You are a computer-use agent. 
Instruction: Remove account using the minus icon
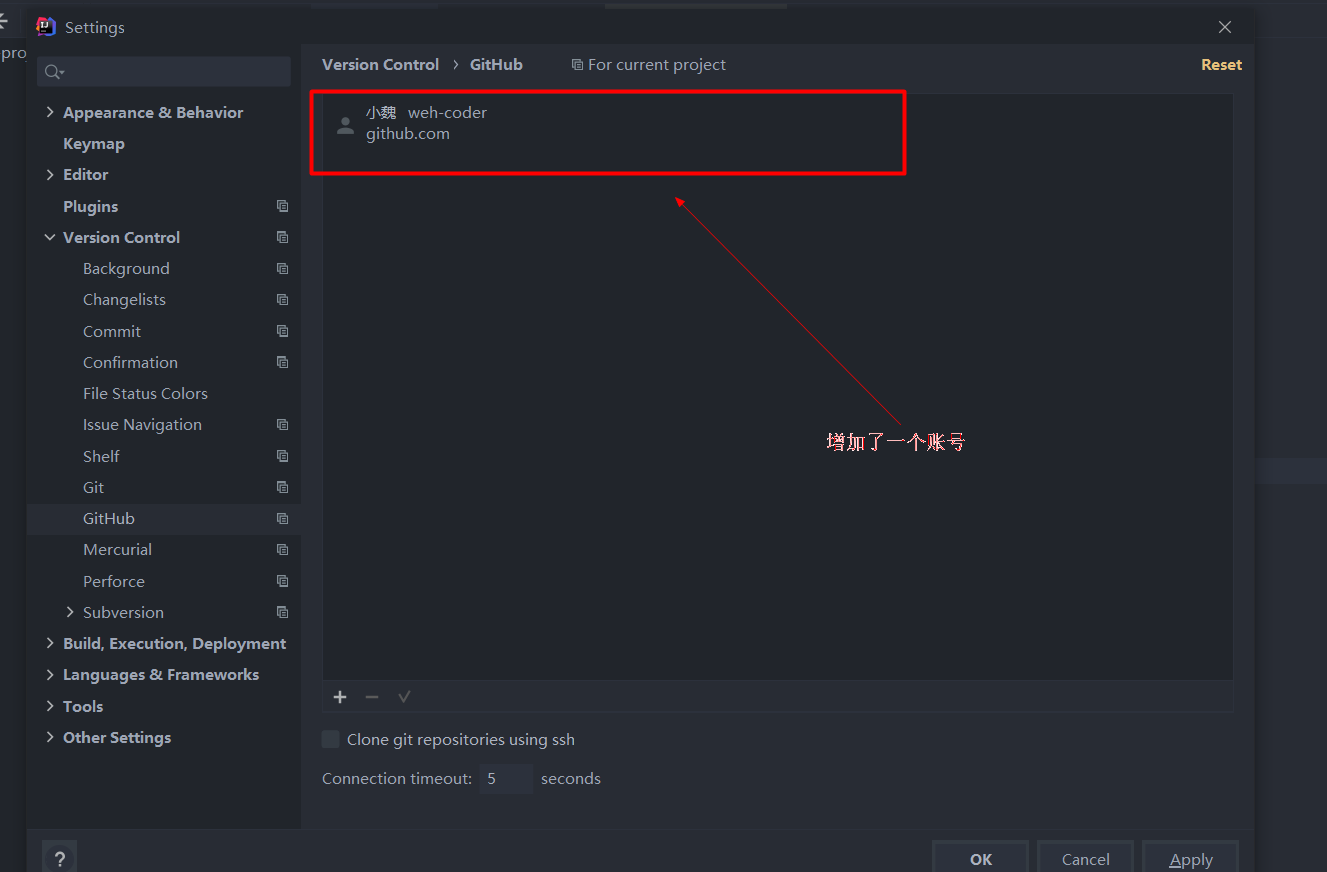click(372, 697)
